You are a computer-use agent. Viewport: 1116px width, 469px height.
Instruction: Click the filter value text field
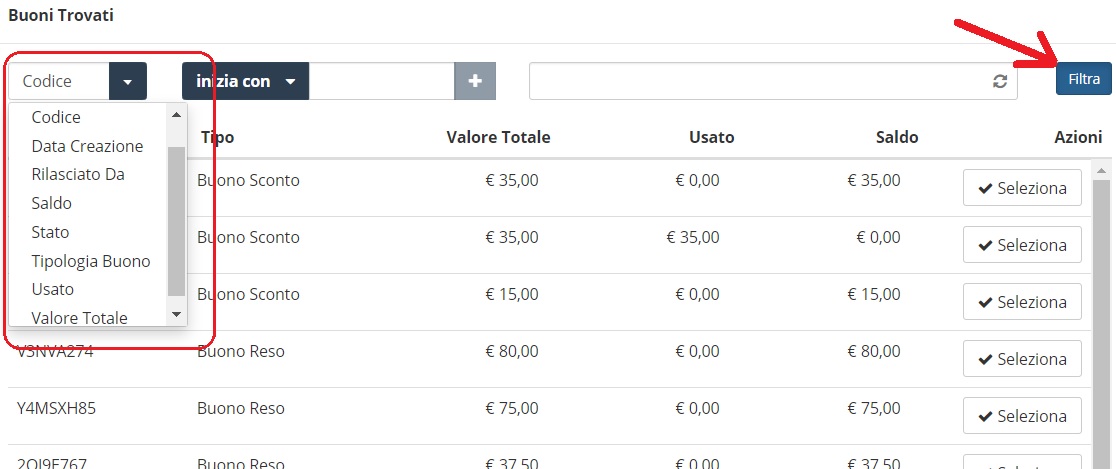tap(382, 81)
